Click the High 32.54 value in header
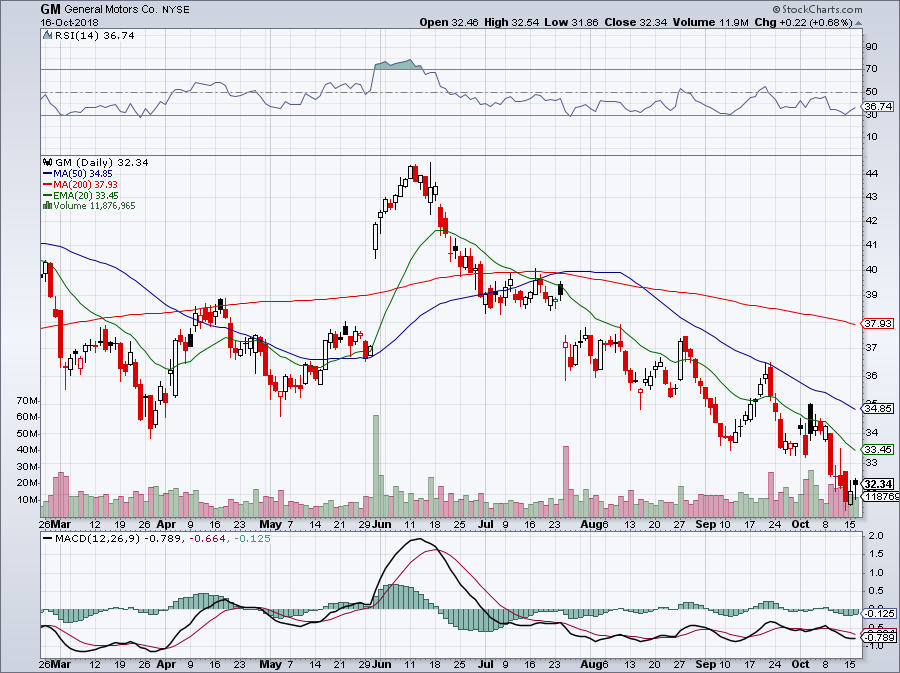Viewport: 900px width, 673px height. pos(512,22)
